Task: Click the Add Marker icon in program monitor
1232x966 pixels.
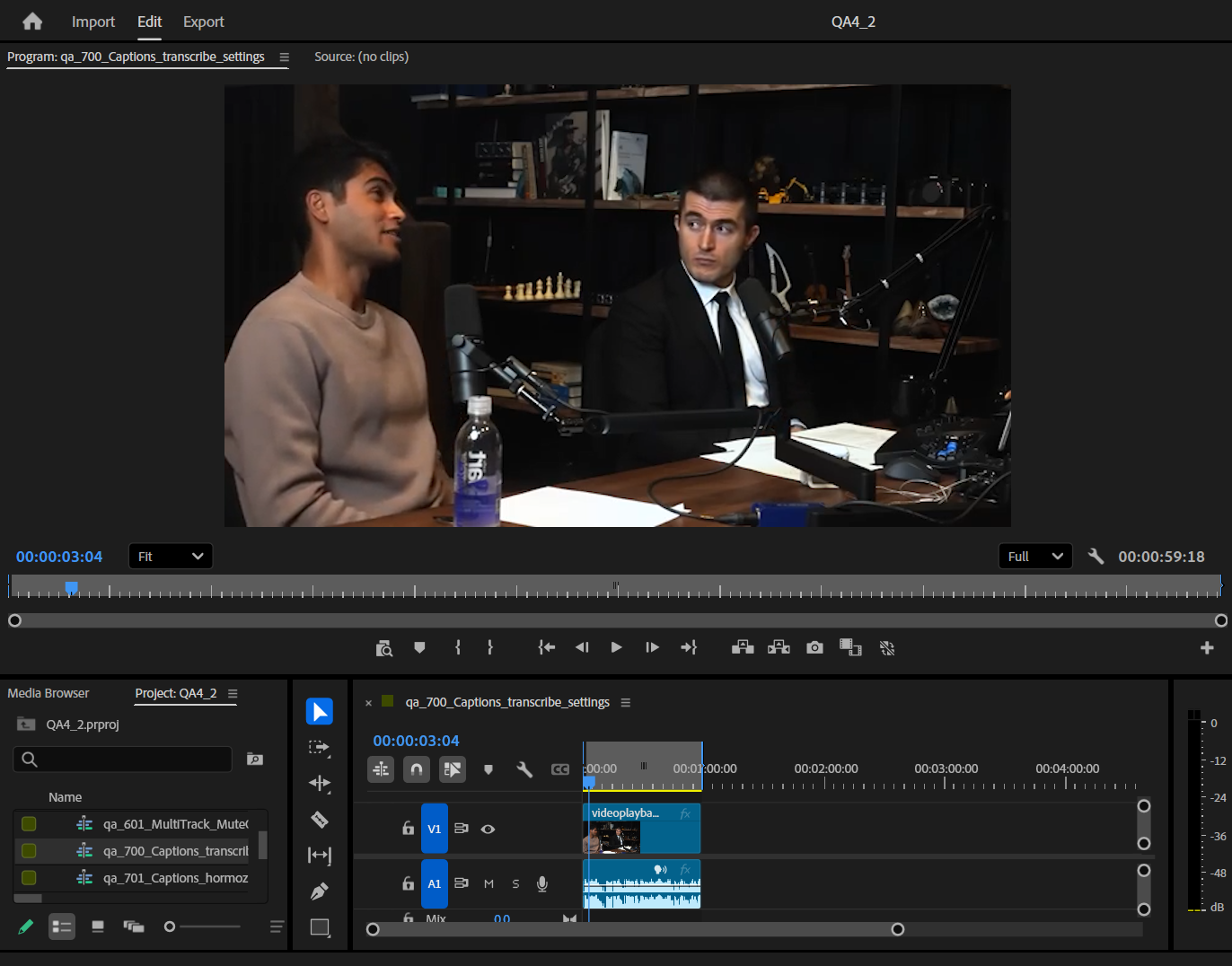Action: (x=419, y=647)
